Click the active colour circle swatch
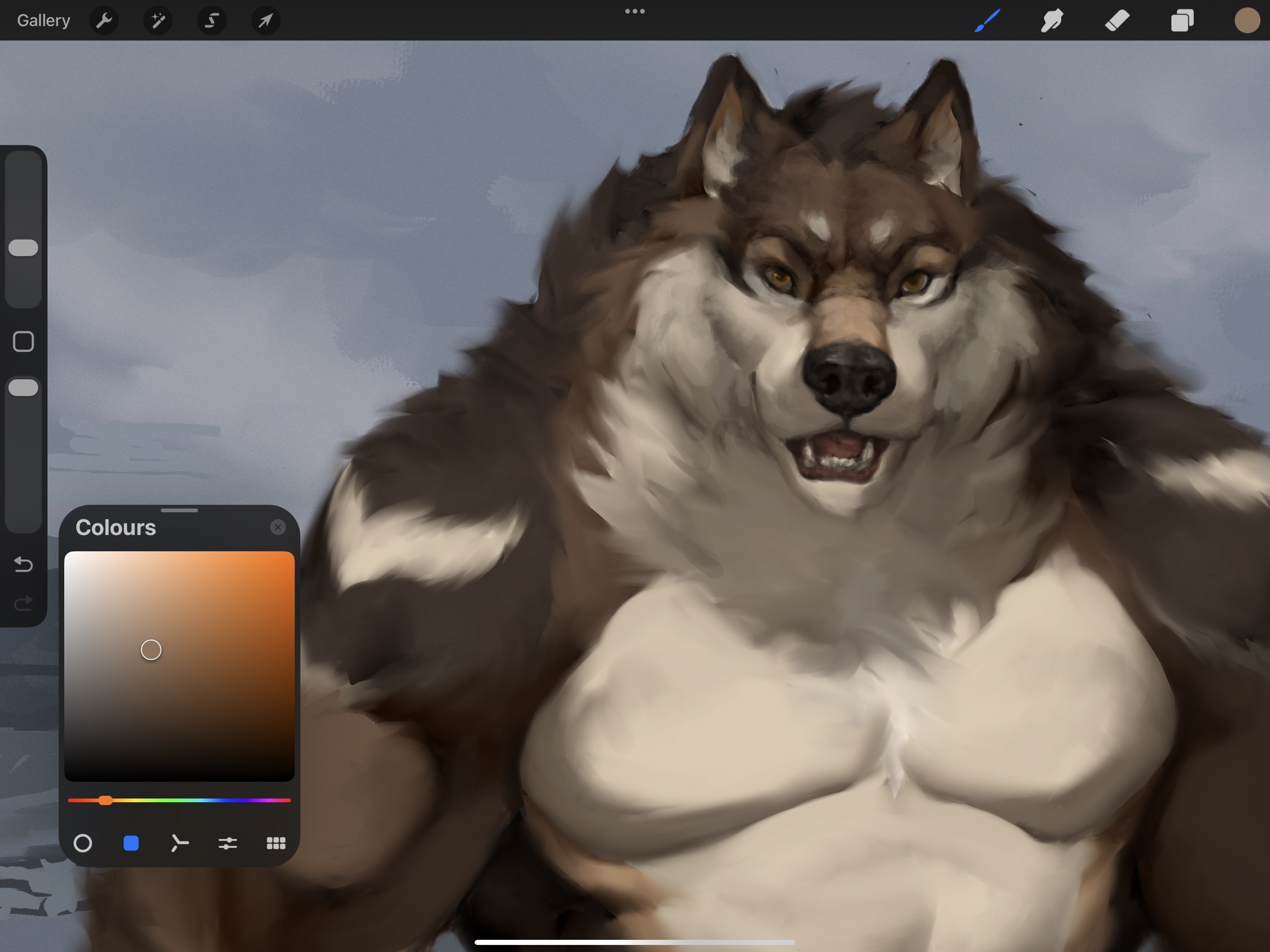 pyautogui.click(x=1247, y=21)
